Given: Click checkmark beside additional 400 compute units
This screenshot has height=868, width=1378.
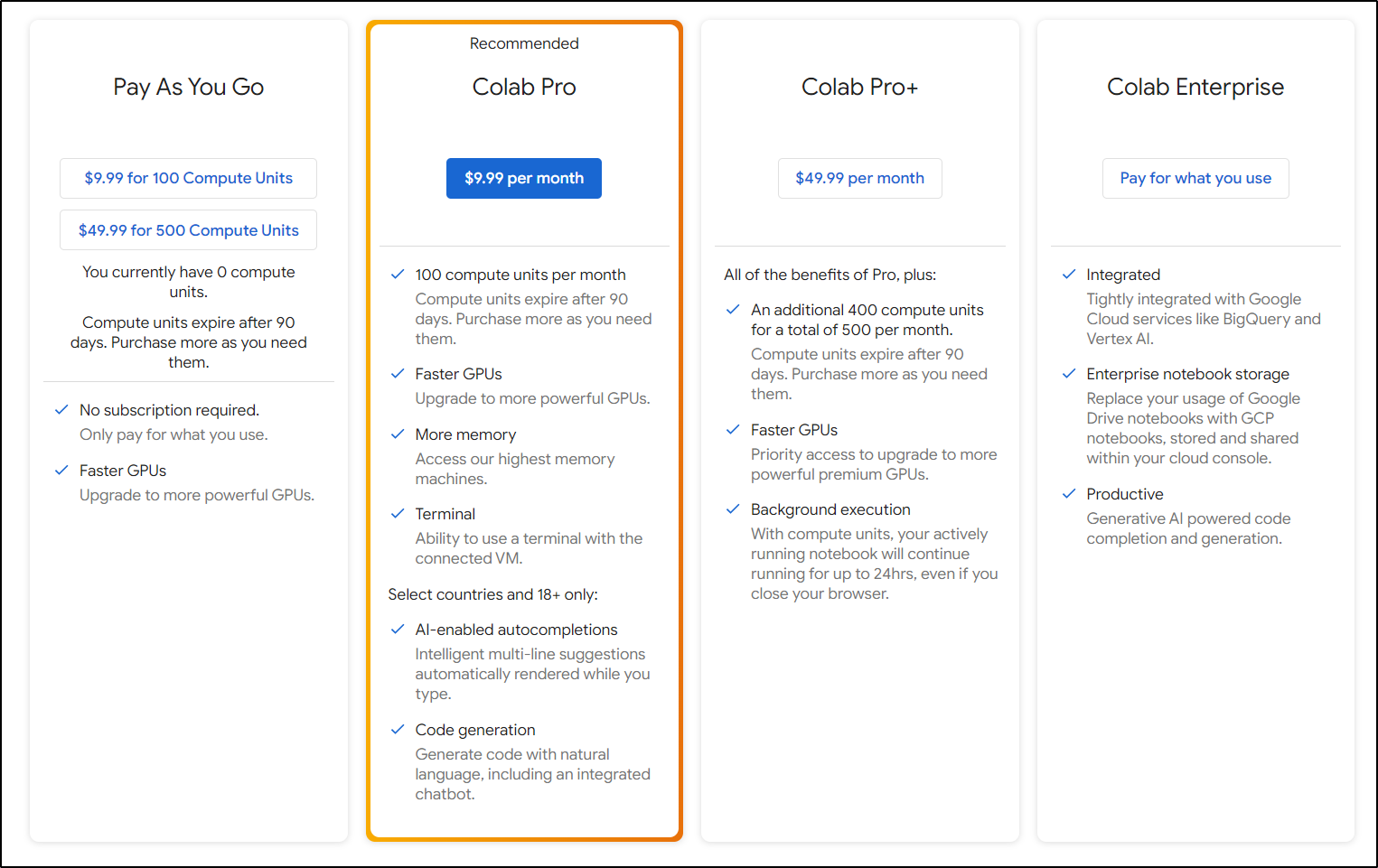Looking at the screenshot, I should (x=733, y=310).
